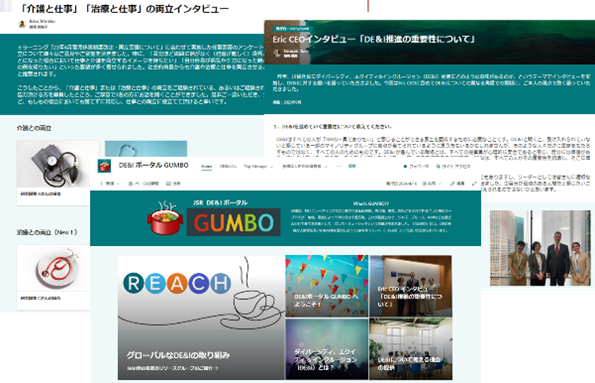Click the blood pressure monitor card under 介護との両立
595x383 pixels.
pos(58,173)
